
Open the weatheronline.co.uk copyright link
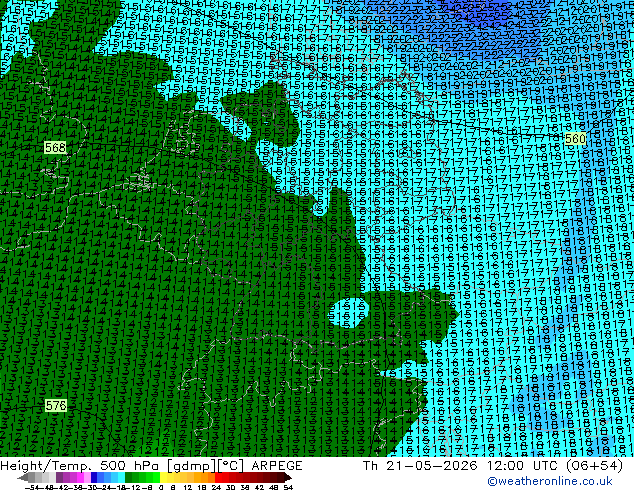click(x=550, y=481)
